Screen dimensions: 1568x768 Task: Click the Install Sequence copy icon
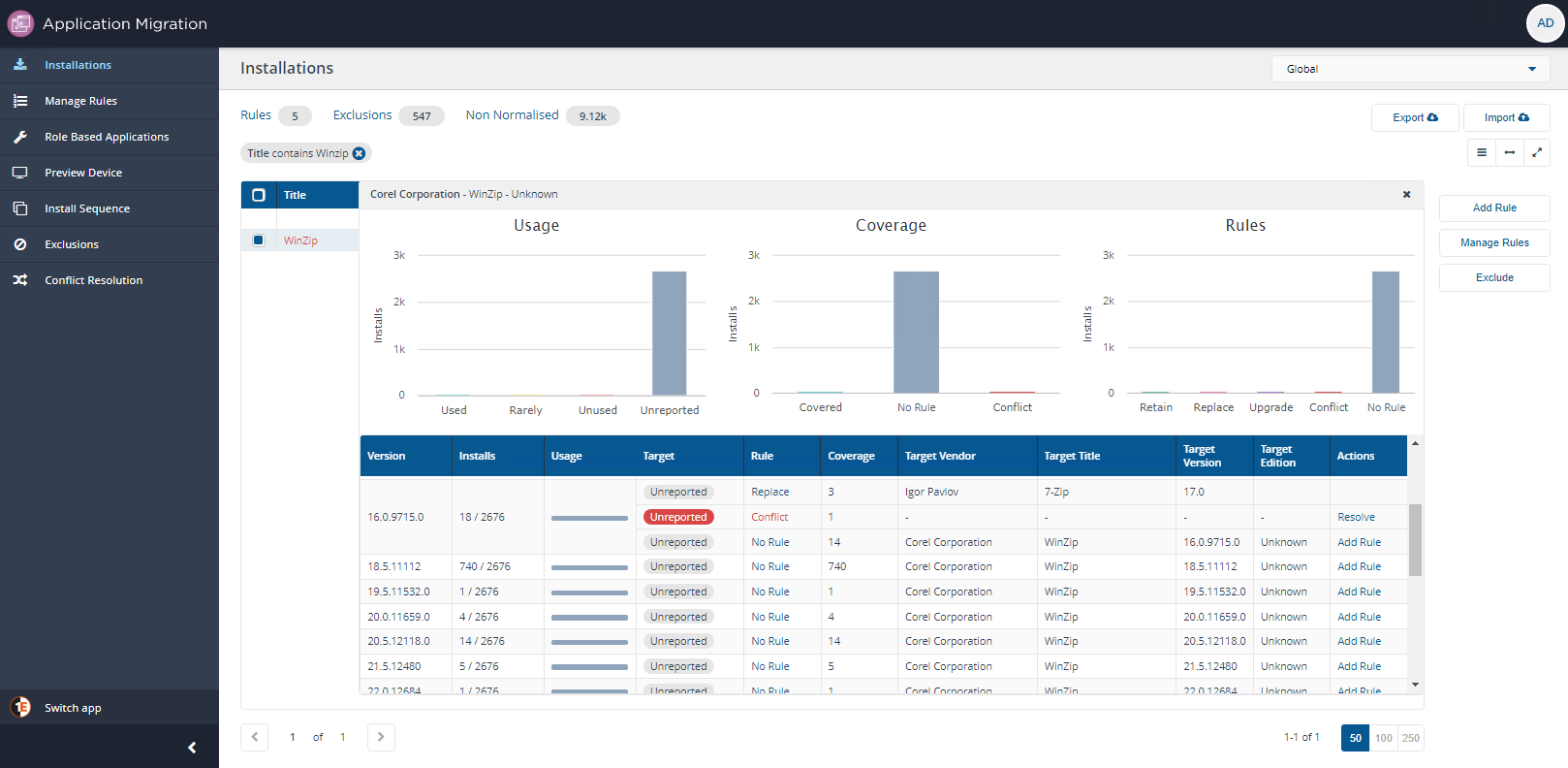(x=20, y=208)
